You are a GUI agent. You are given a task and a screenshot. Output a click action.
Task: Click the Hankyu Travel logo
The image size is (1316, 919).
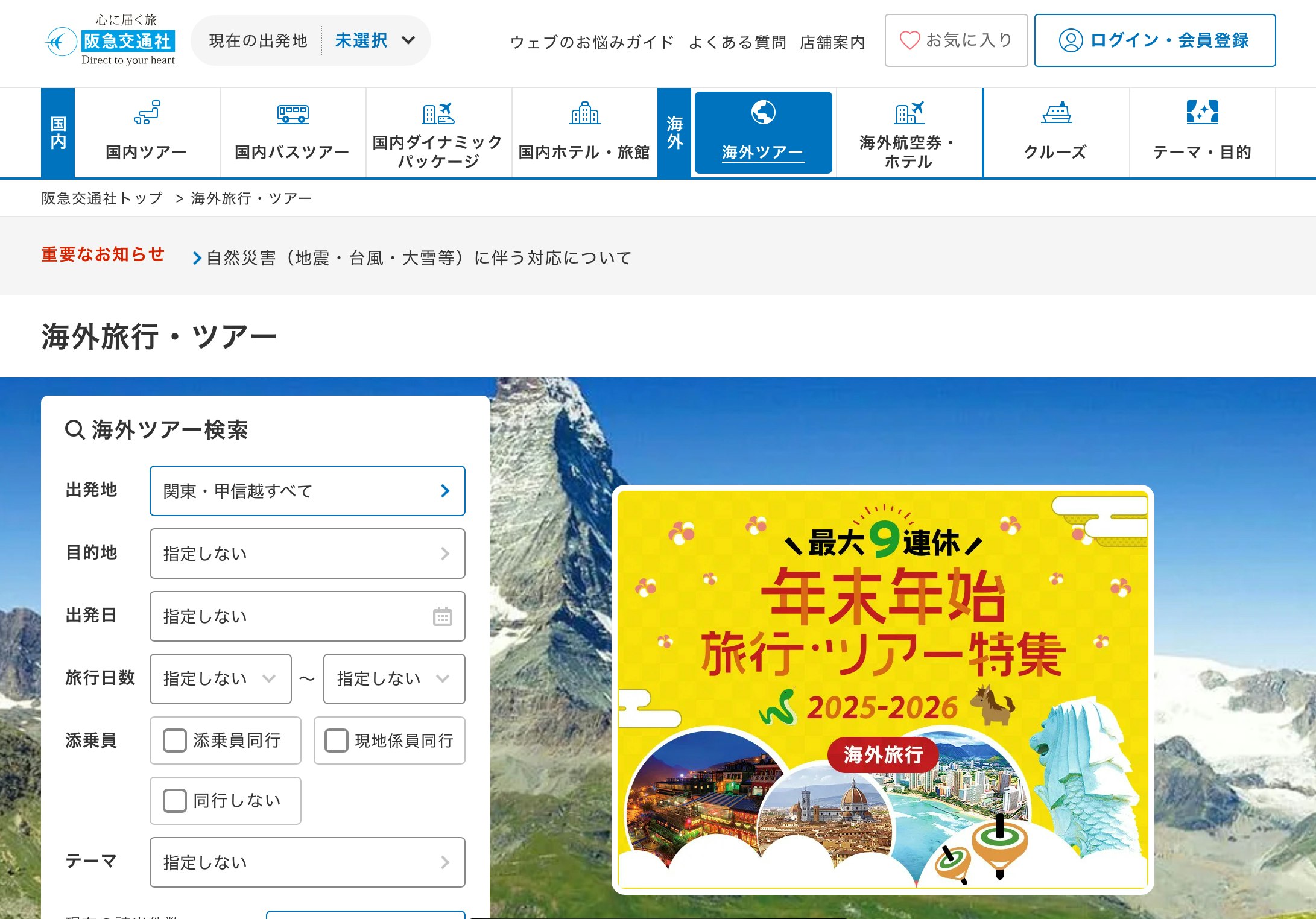tap(111, 40)
